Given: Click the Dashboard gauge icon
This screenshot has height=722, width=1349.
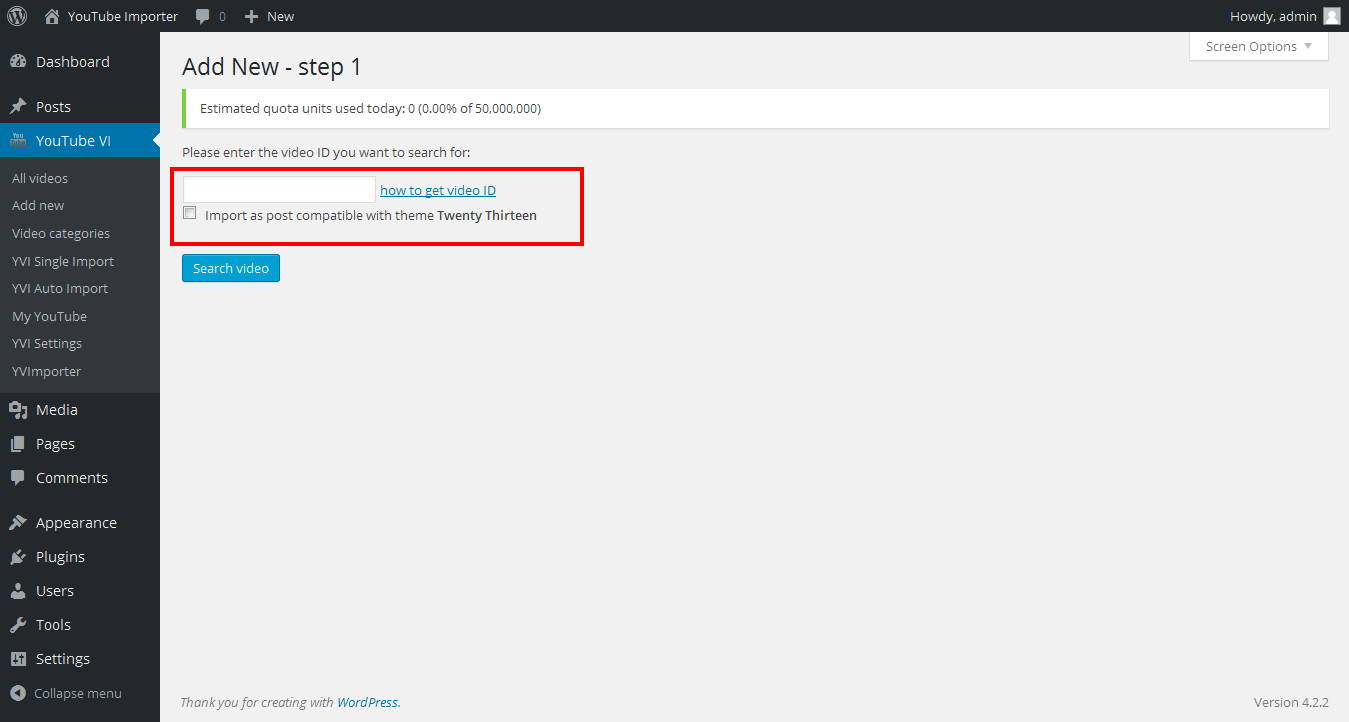Looking at the screenshot, I should (x=18, y=62).
